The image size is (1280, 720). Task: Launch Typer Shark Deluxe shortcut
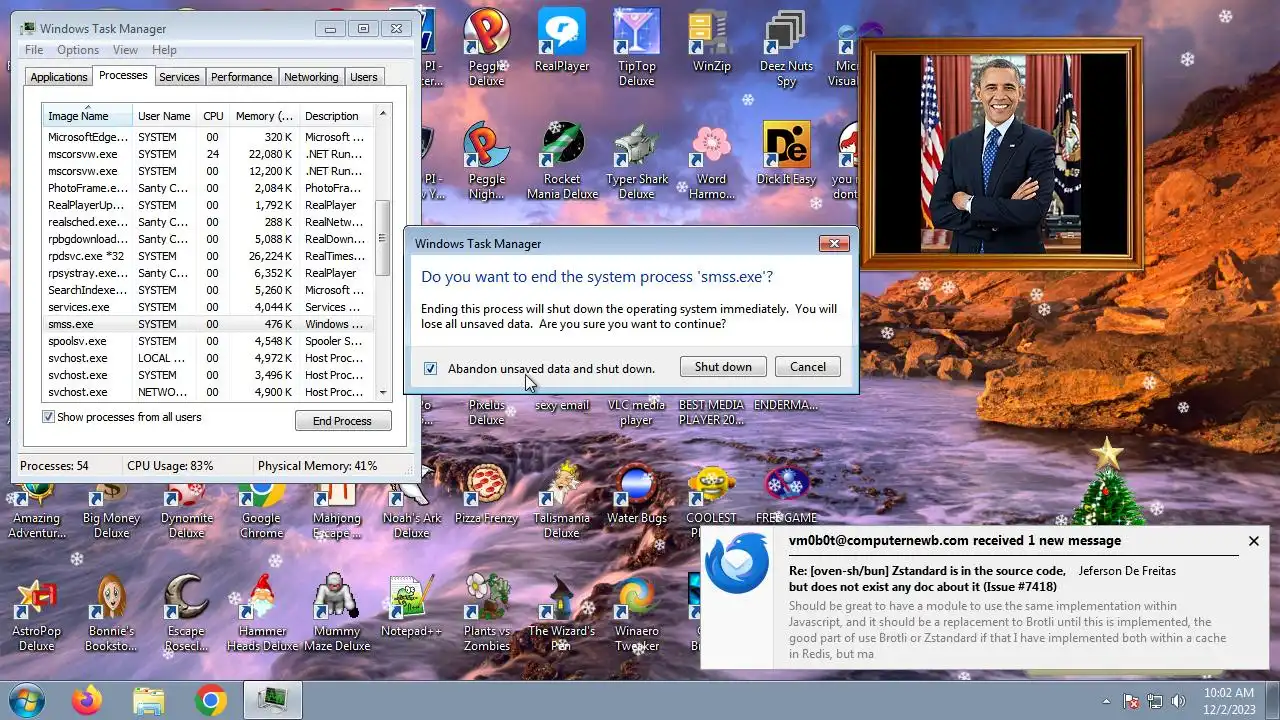636,160
